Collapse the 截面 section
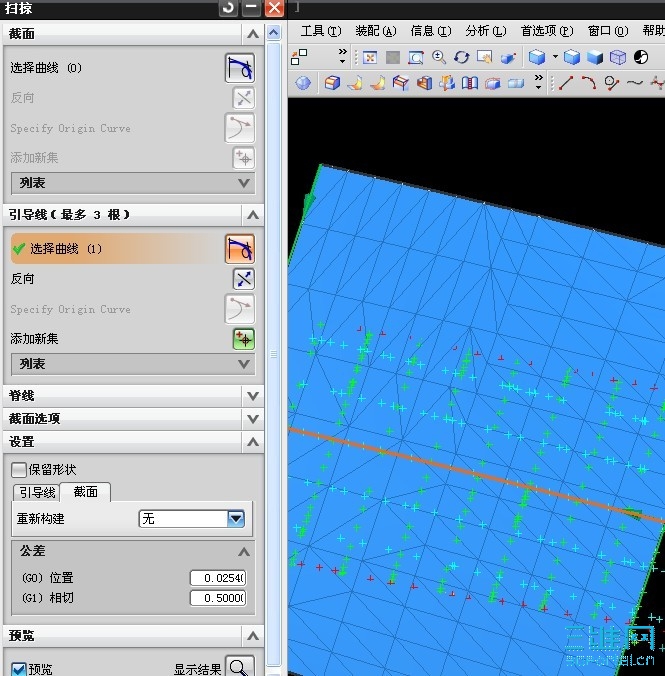The width and height of the screenshot is (665, 676). (253, 34)
